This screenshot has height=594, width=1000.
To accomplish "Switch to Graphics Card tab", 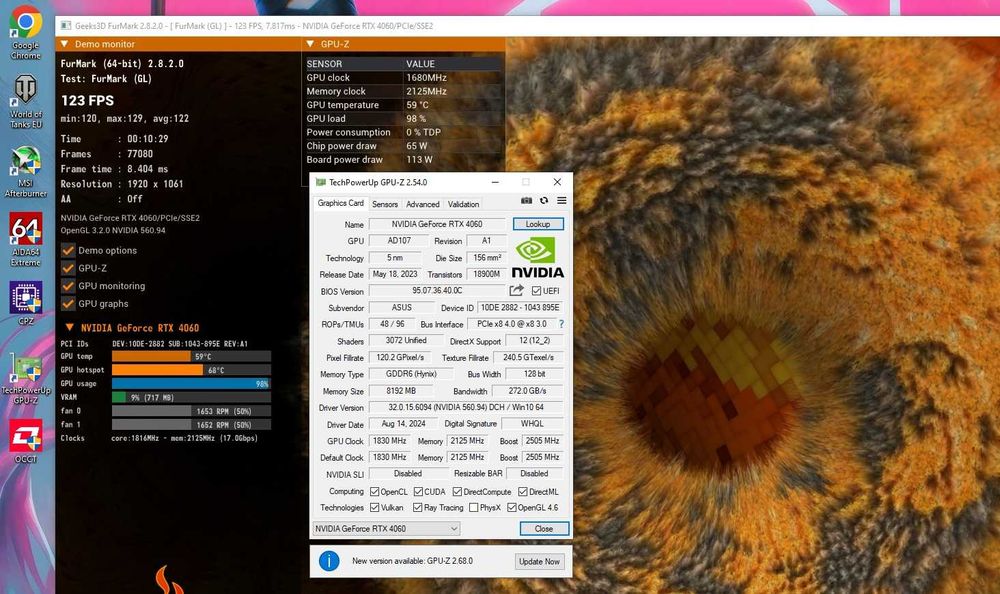I will [341, 203].
